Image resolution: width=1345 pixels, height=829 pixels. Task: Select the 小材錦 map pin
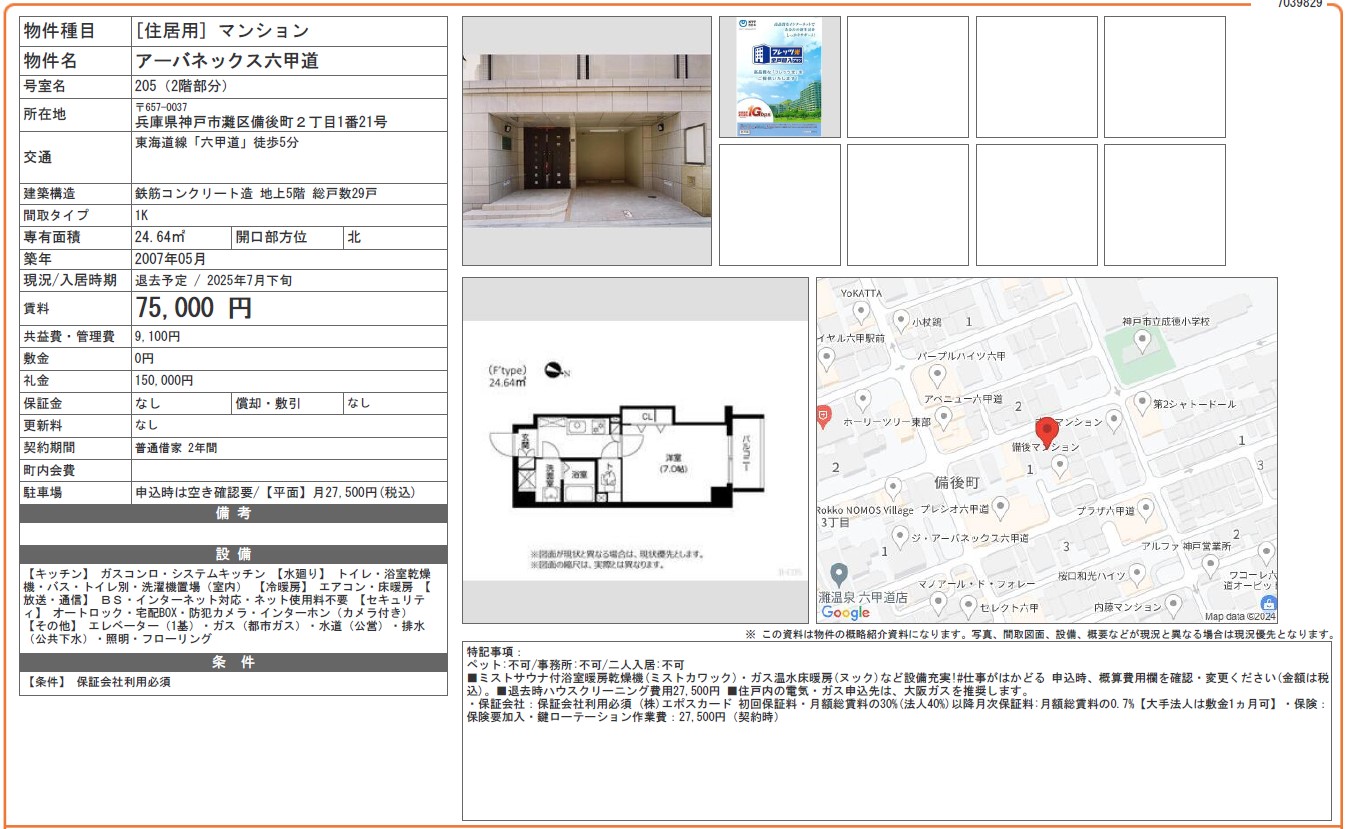pyautogui.click(x=902, y=321)
